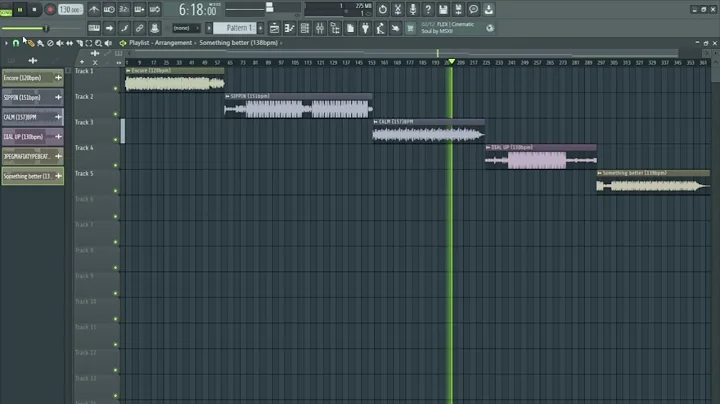Open the CALM (157)BPM clip menu arrow

(x=376, y=122)
